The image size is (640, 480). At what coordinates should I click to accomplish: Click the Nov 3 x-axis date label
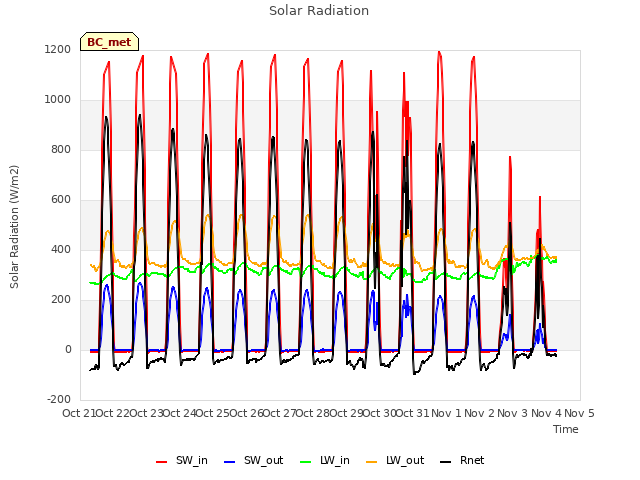pos(513,413)
